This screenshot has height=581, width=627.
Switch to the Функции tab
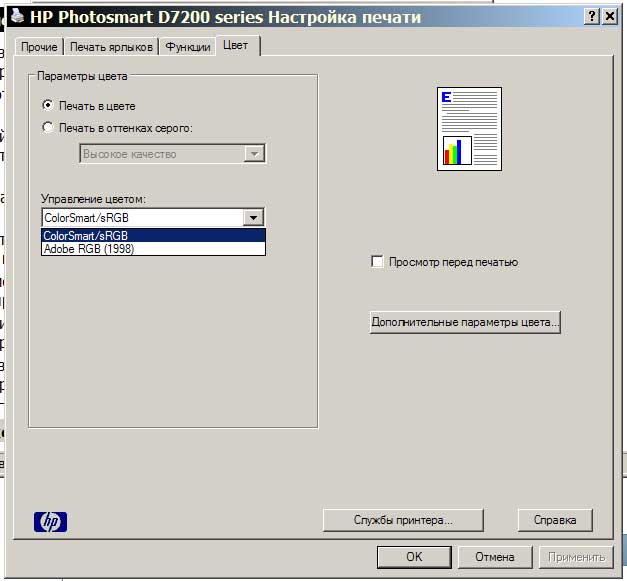[188, 47]
